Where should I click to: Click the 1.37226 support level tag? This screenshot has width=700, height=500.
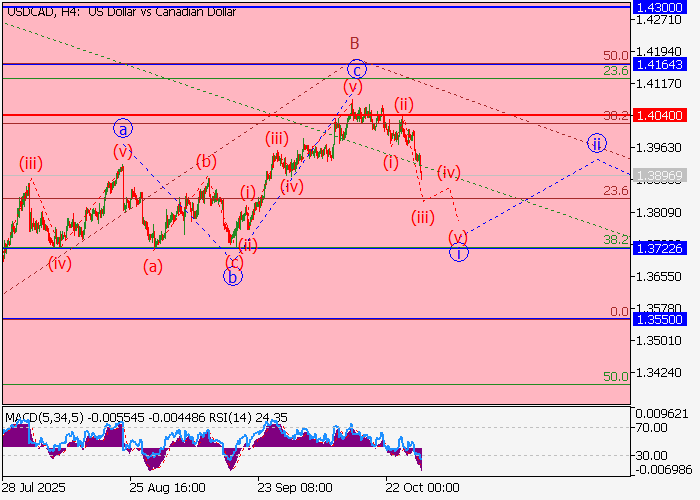(663, 248)
